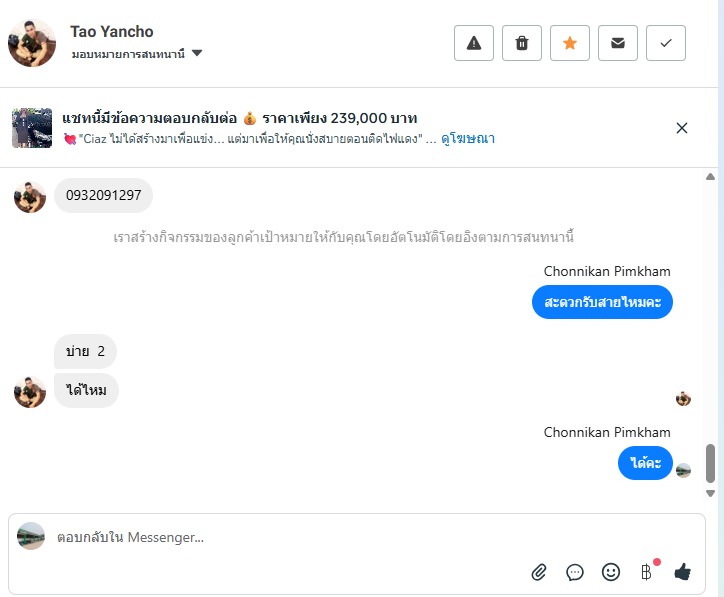724x597 pixels.
Task: Click the Reply in Messenger text field
Action: [x=280, y=537]
